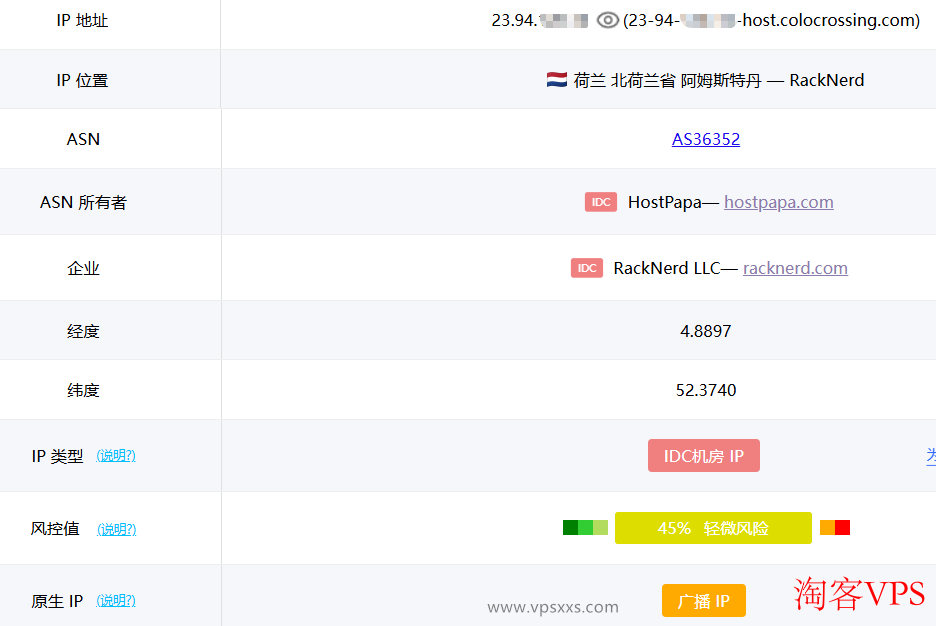936x626 pixels.
Task: Open the 说明 help link beside 原生 IP
Action: (116, 601)
